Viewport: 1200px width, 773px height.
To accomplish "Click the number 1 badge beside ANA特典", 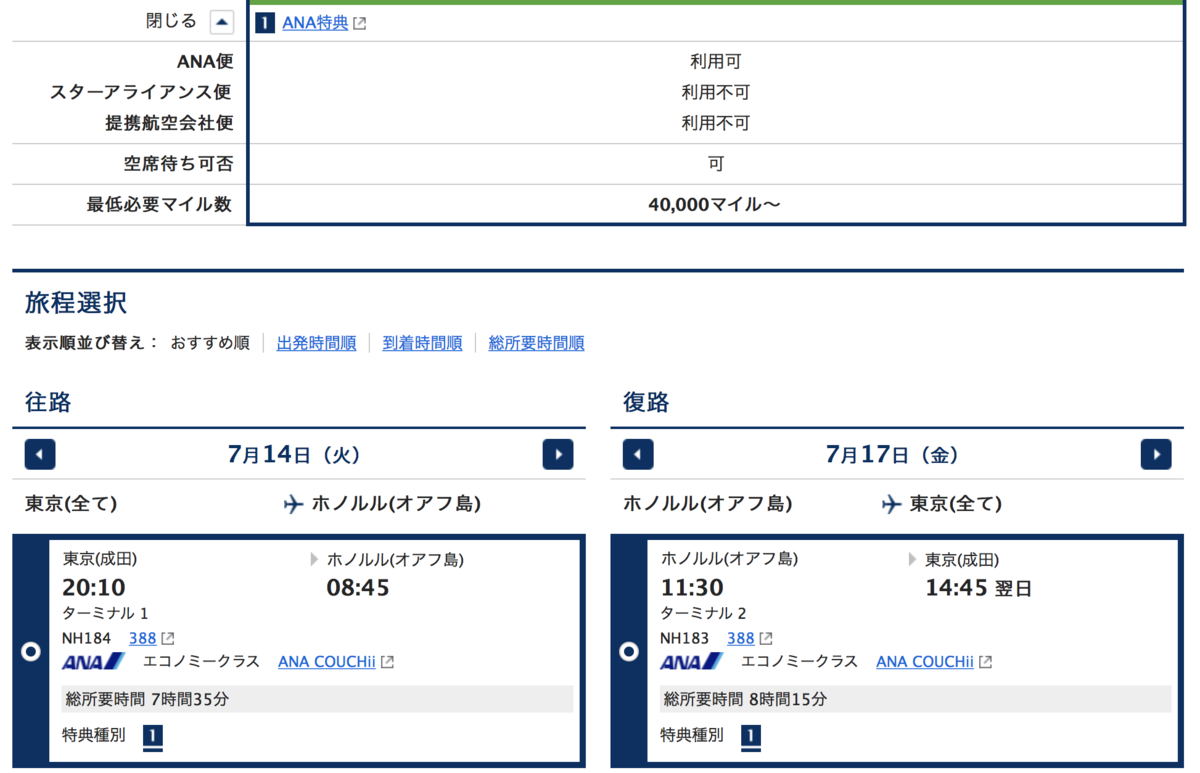I will (264, 22).
